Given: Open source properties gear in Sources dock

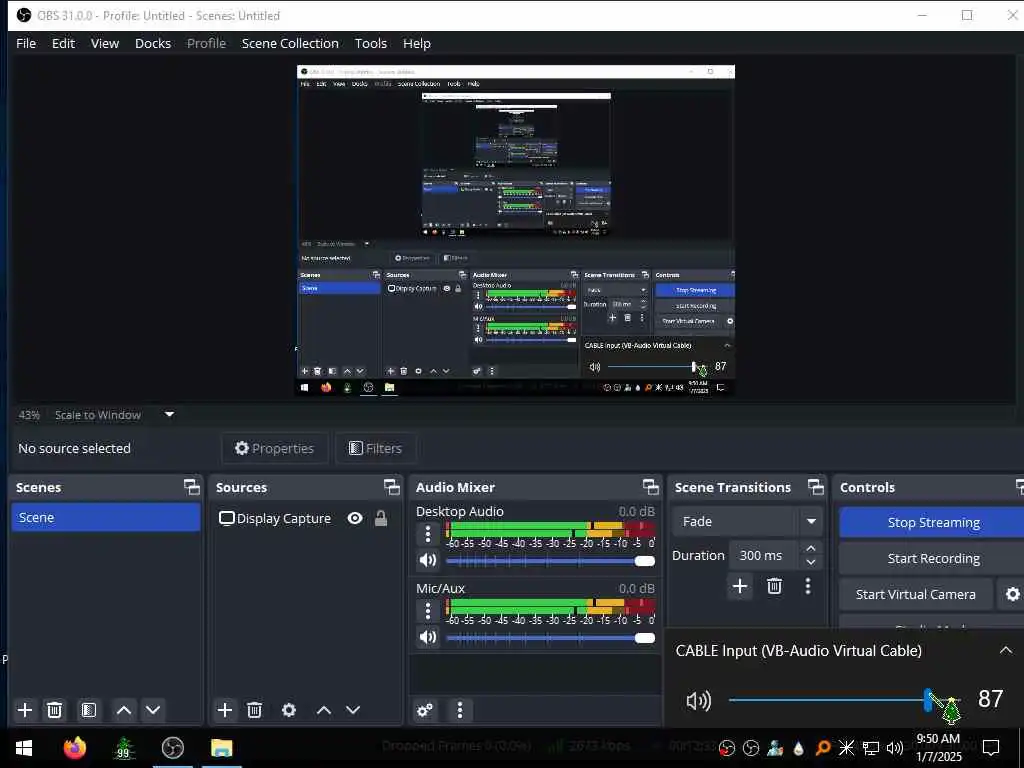Looking at the screenshot, I should [x=289, y=710].
